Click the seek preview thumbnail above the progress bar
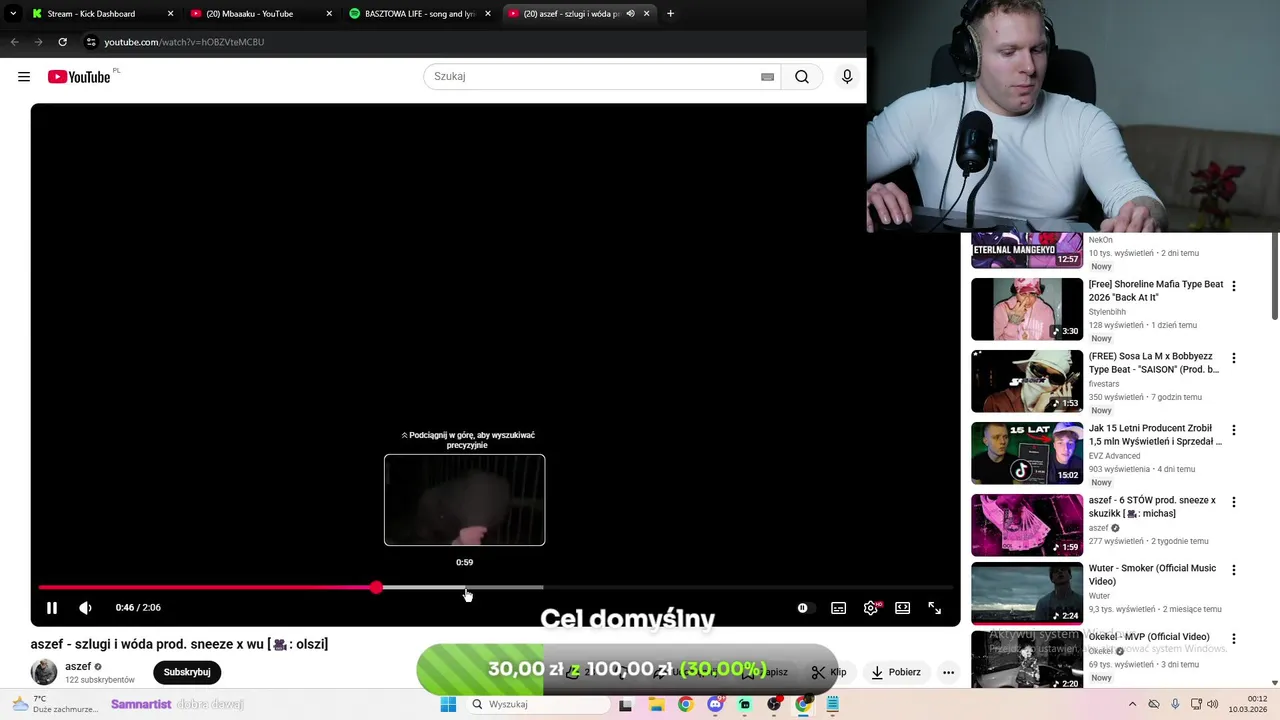 (465, 500)
